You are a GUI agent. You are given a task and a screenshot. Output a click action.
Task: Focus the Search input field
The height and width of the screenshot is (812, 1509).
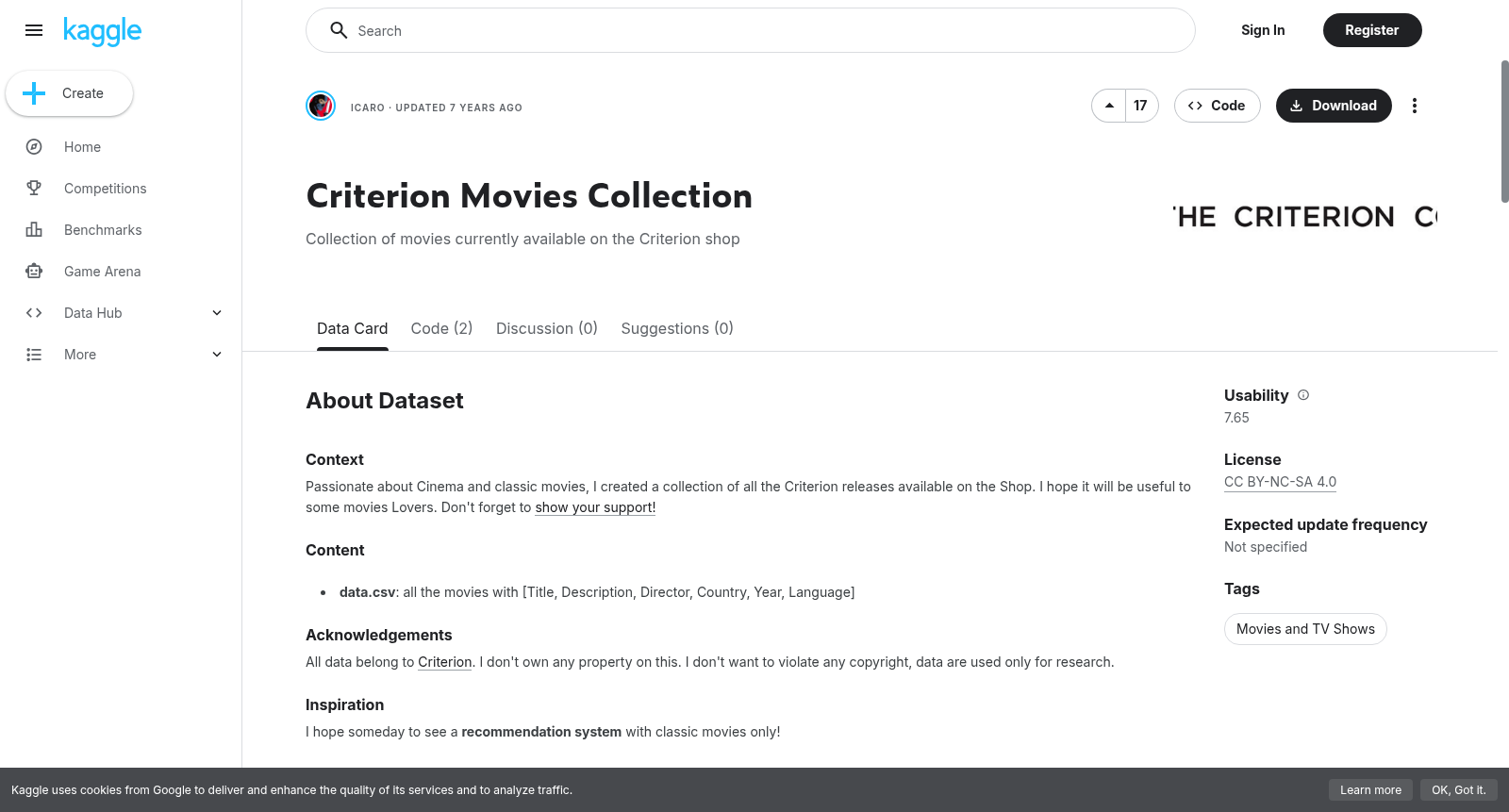[x=751, y=30]
